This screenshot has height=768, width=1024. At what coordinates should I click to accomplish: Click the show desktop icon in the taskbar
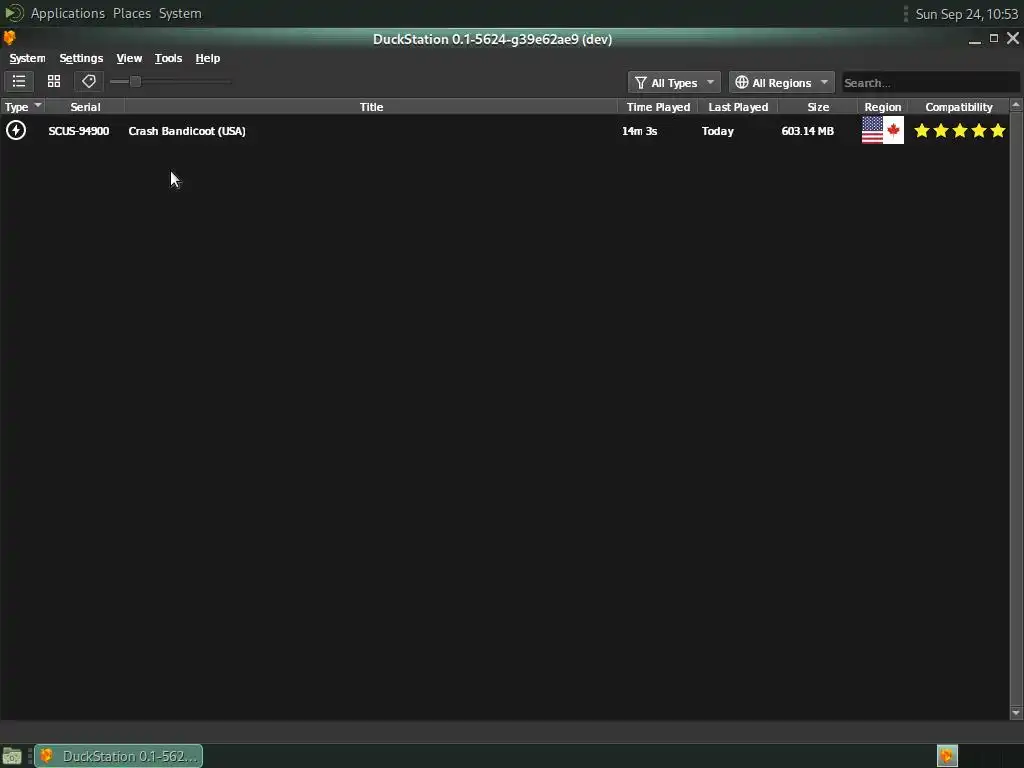coord(12,756)
